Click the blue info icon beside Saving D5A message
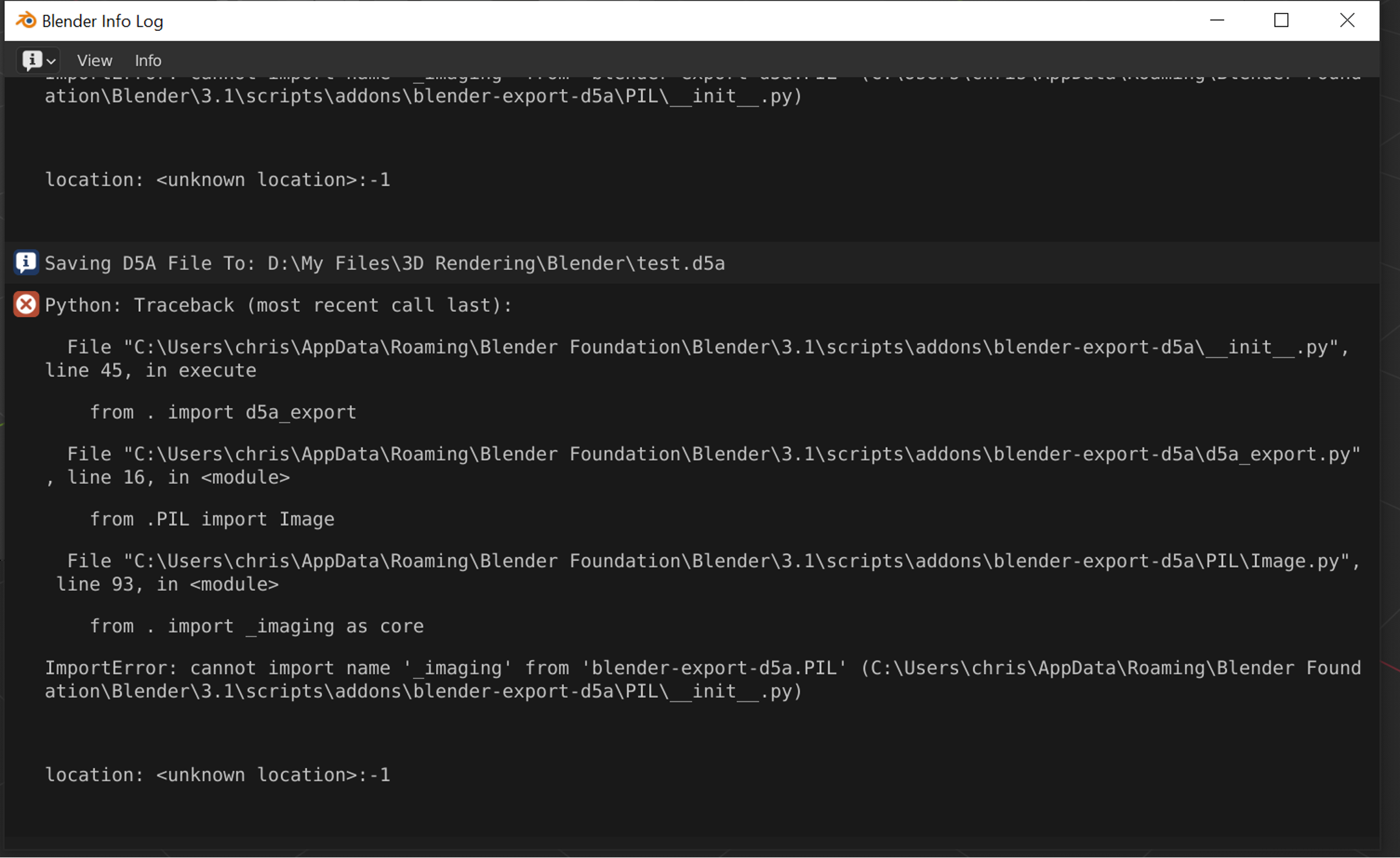 point(26,263)
